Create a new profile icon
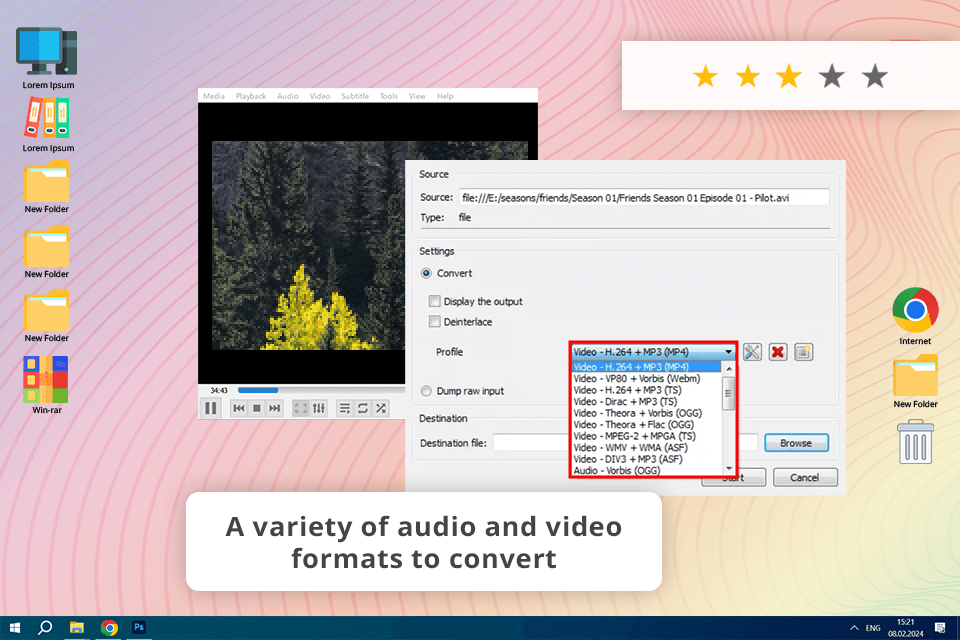 [803, 352]
